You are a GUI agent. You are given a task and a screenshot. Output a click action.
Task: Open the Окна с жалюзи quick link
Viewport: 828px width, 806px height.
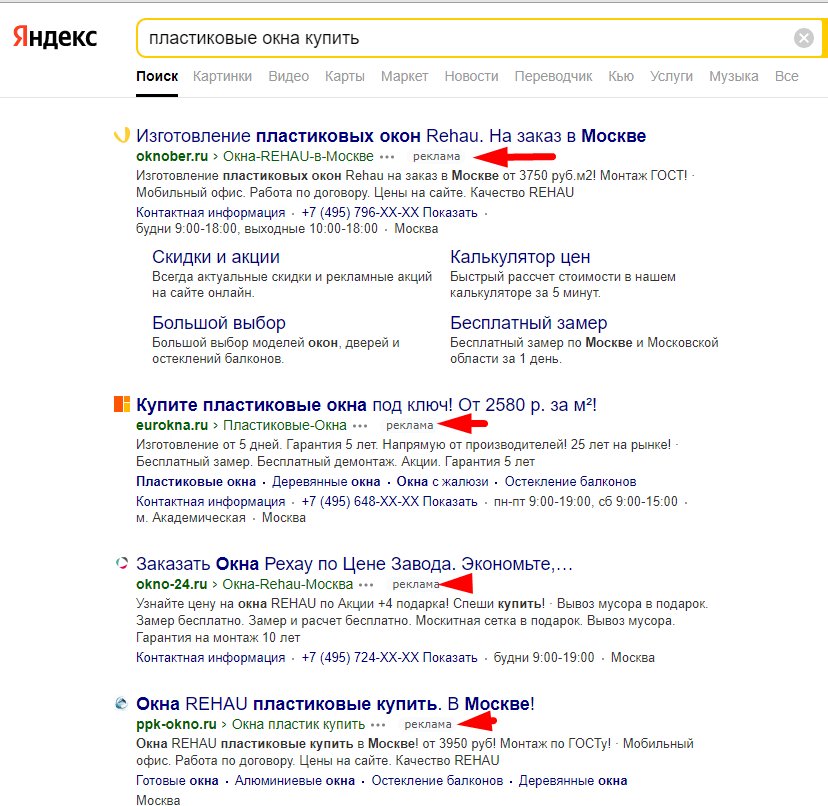pyautogui.click(x=443, y=482)
